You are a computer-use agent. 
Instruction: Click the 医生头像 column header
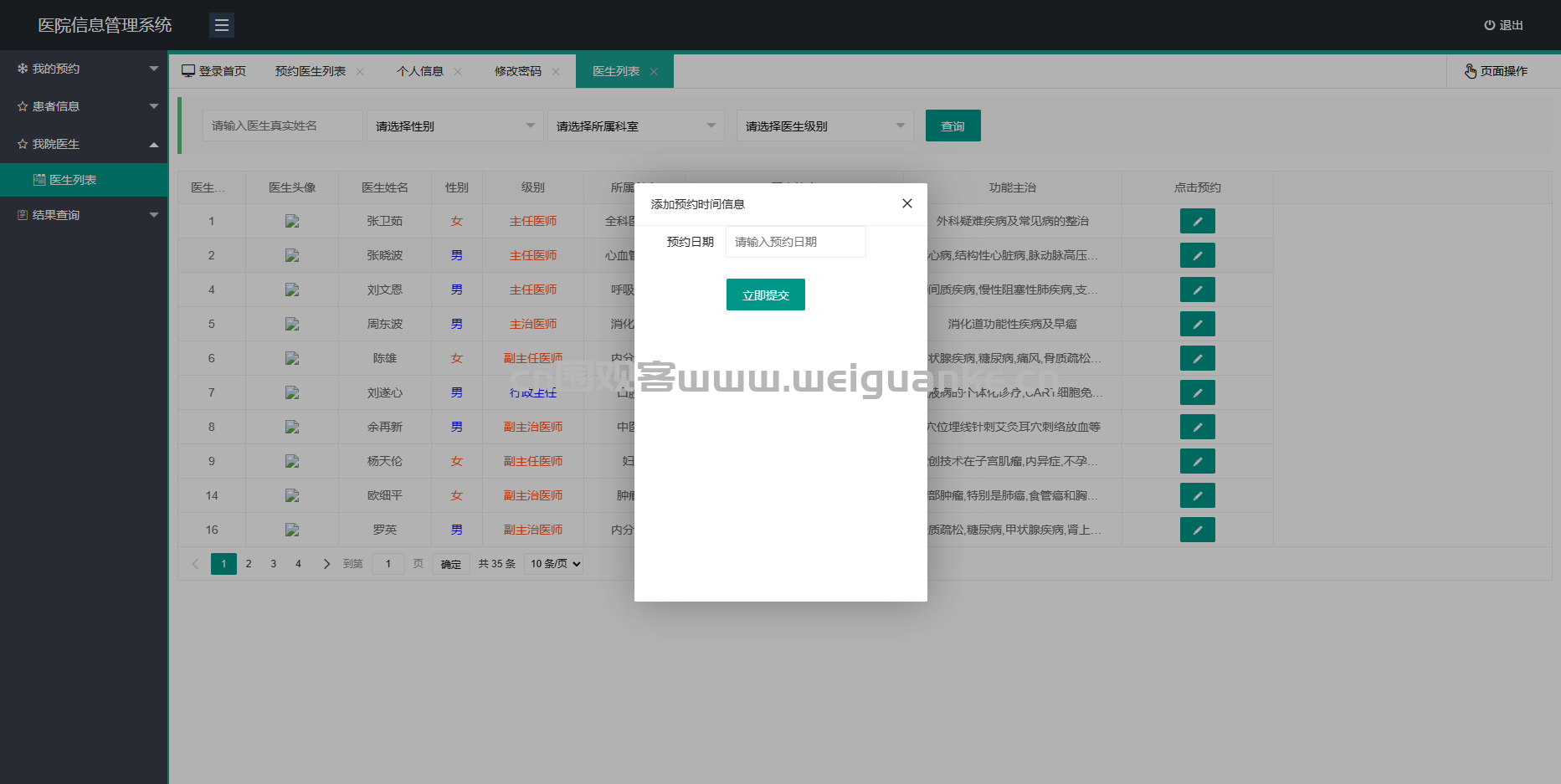point(292,187)
